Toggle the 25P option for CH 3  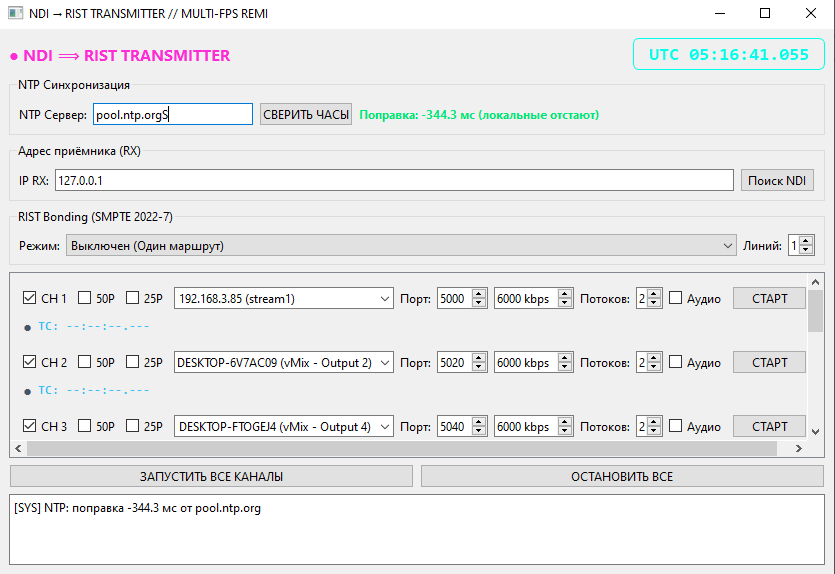click(x=132, y=426)
